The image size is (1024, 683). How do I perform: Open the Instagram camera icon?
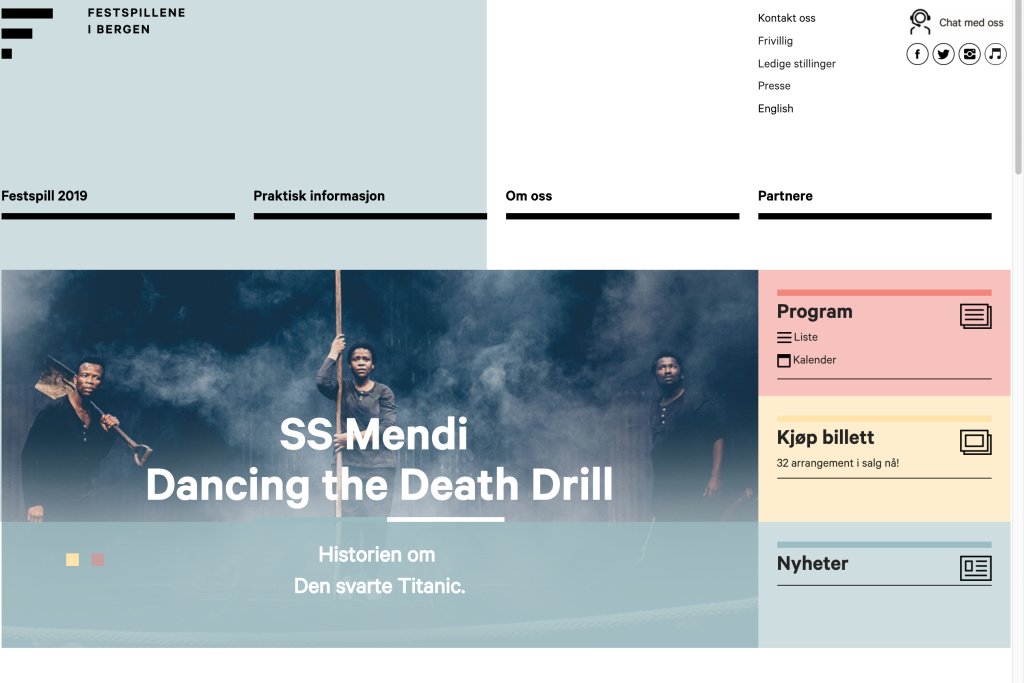[x=969, y=54]
